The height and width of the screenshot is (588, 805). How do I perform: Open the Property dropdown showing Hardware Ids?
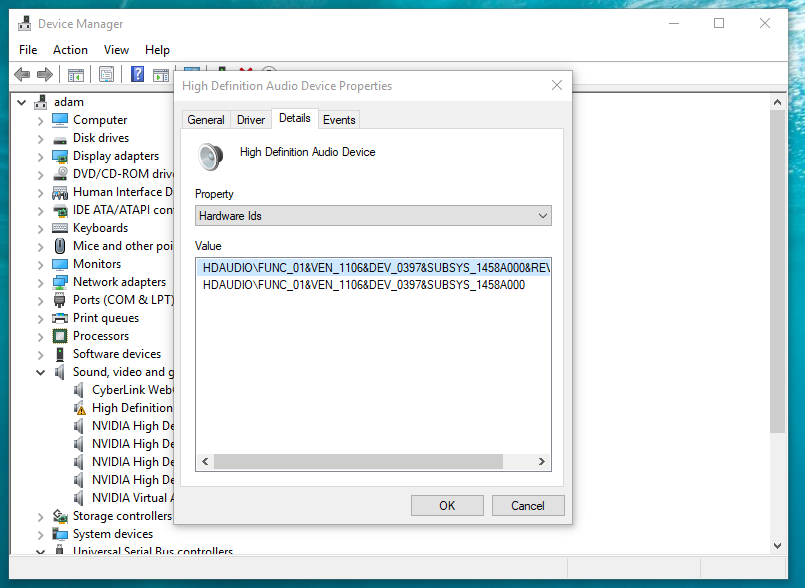click(x=373, y=216)
